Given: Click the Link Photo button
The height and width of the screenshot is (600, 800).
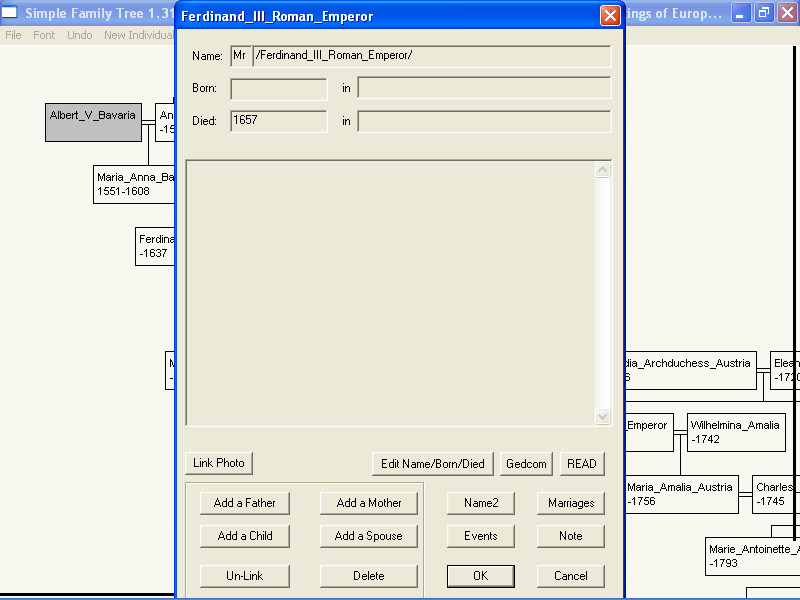Looking at the screenshot, I should pos(219,463).
